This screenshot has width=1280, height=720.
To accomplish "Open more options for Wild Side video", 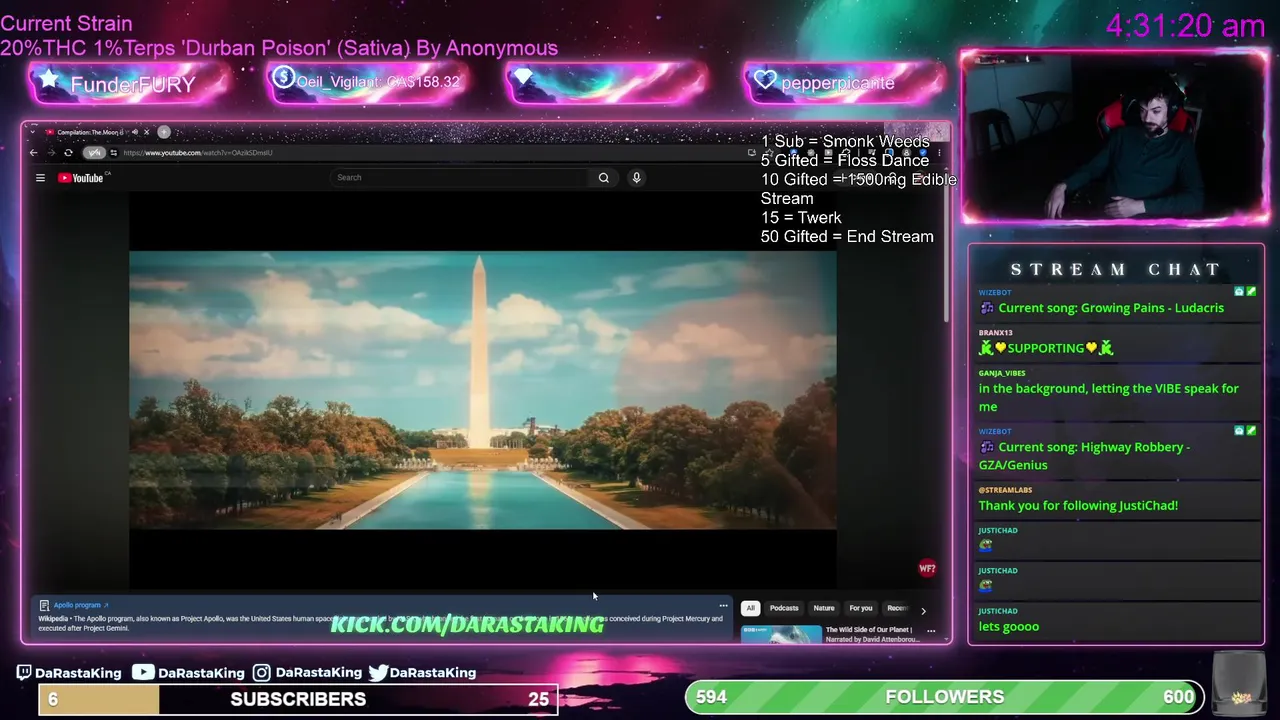I will (931, 631).
